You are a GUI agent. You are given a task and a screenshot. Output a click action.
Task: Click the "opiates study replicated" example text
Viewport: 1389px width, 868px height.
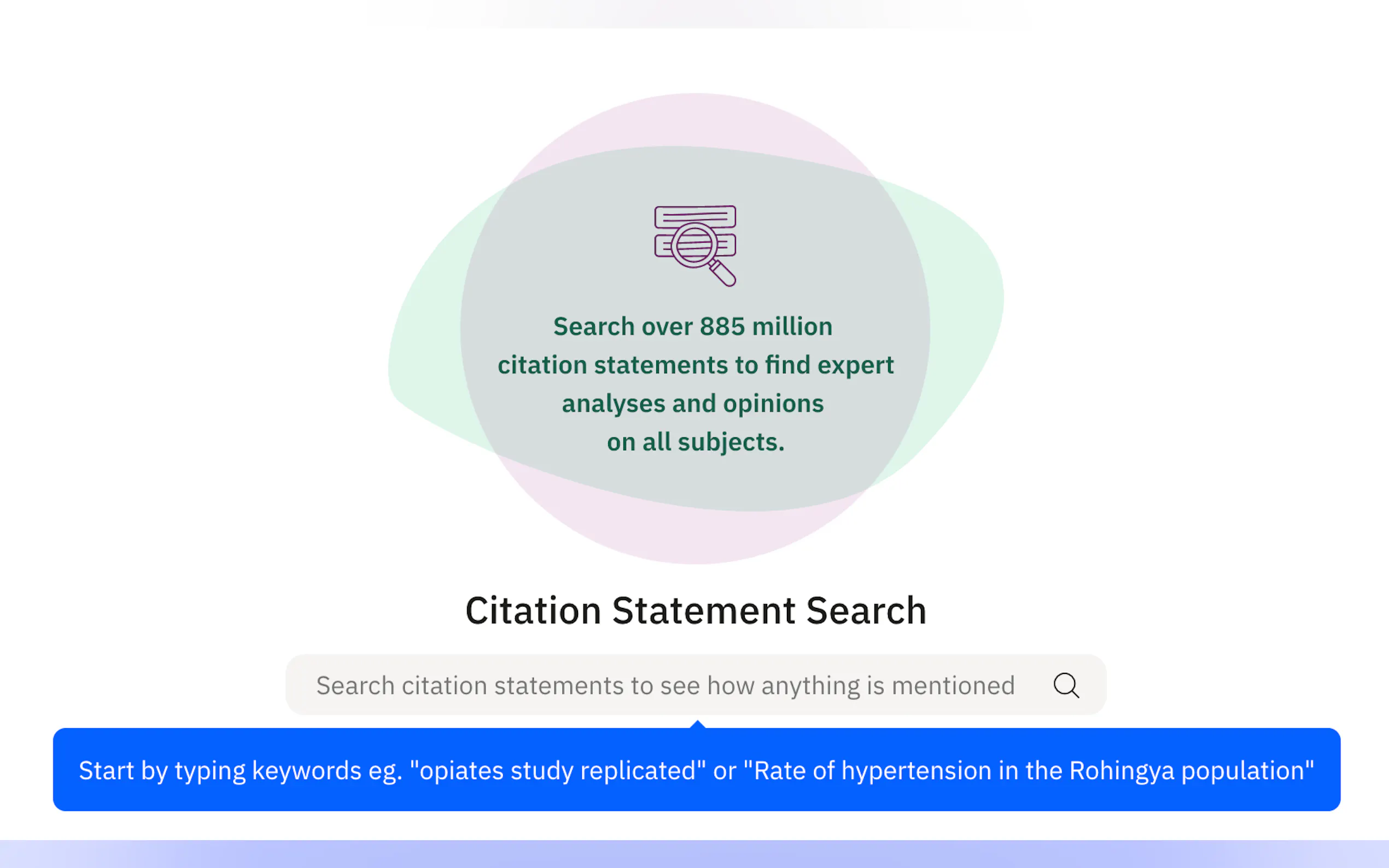pos(557,770)
